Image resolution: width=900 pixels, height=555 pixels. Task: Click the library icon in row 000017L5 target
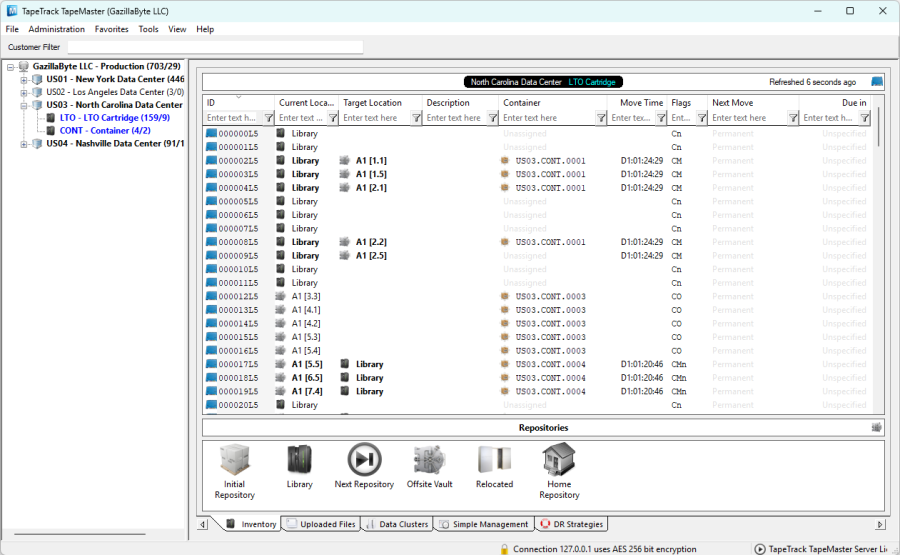coord(344,364)
